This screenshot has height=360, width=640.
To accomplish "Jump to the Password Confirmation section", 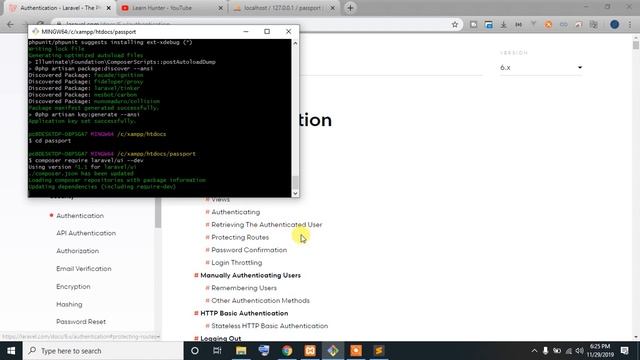I will (x=249, y=250).
